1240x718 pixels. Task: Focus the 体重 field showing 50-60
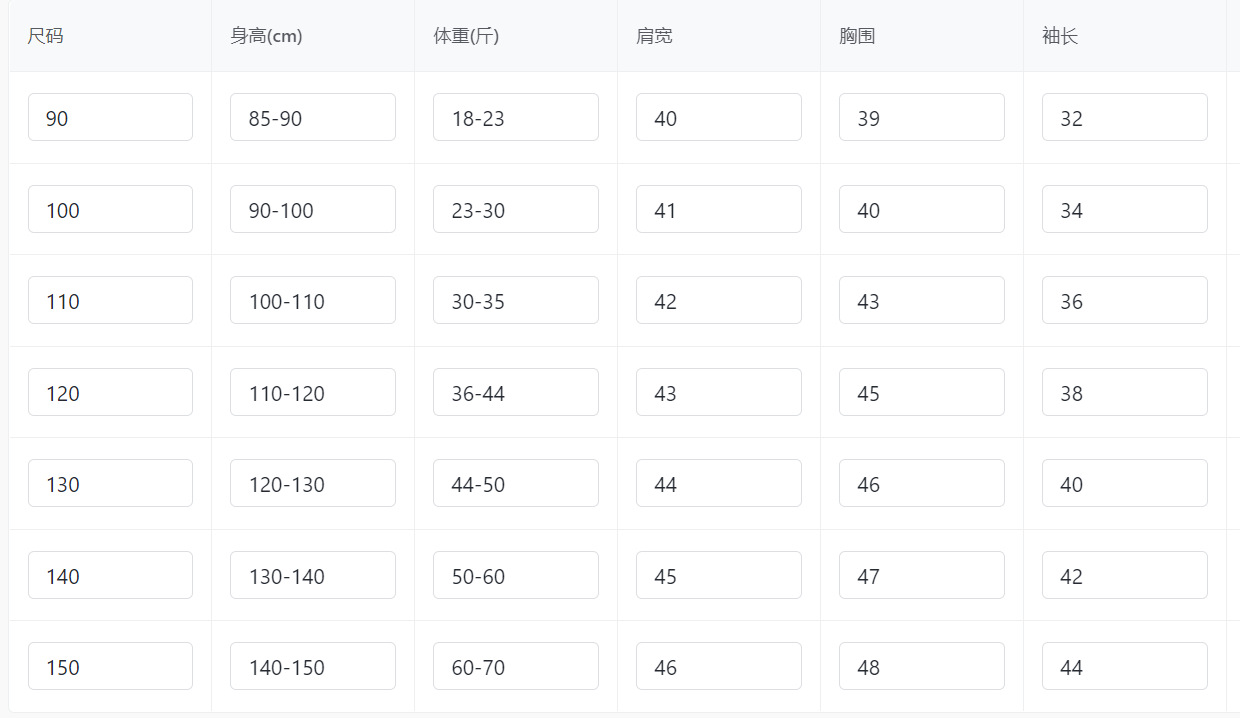pos(515,575)
